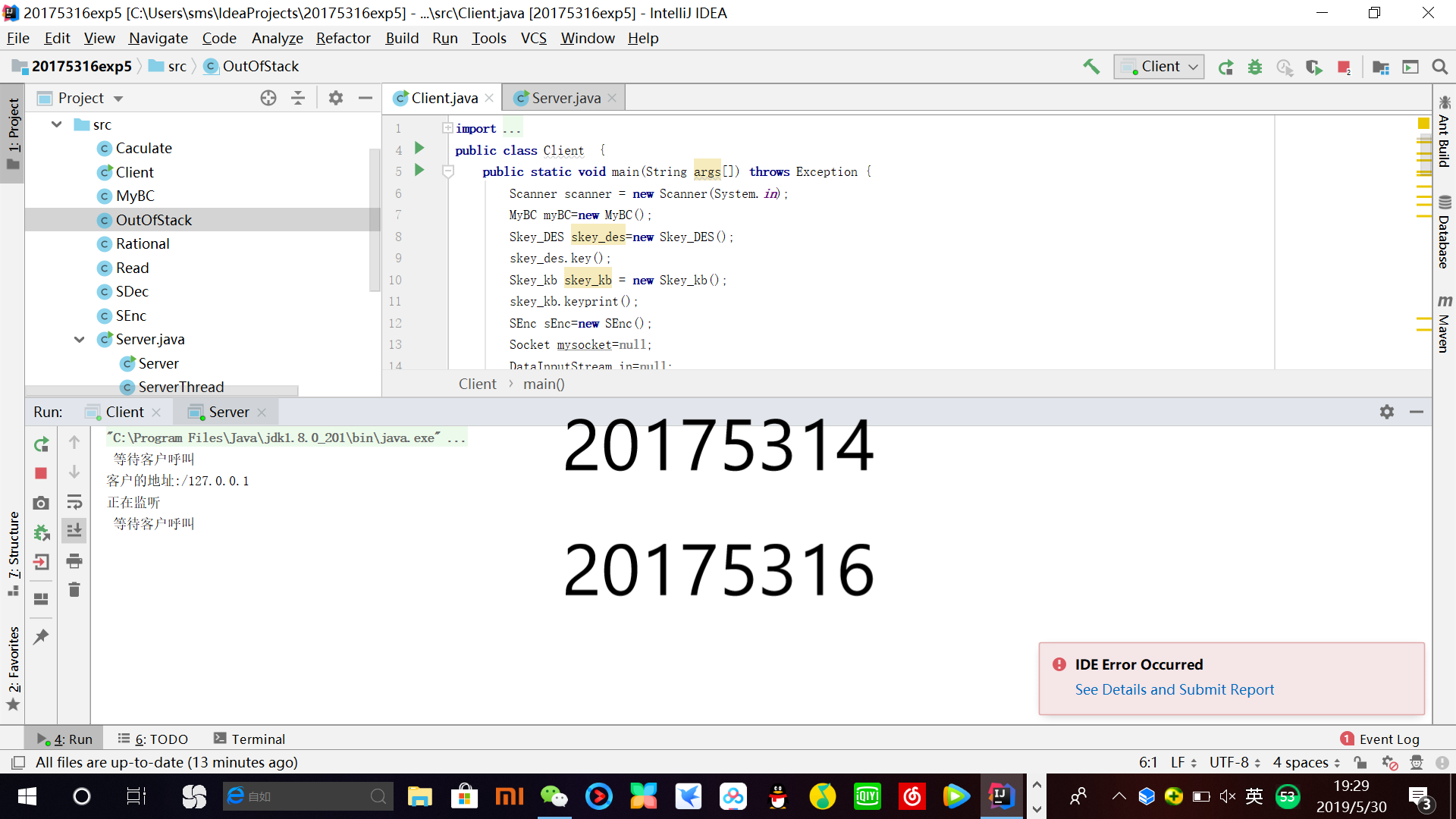Click the camera dump threads icon
Image resolution: width=1456 pixels, height=819 pixels.
click(41, 503)
